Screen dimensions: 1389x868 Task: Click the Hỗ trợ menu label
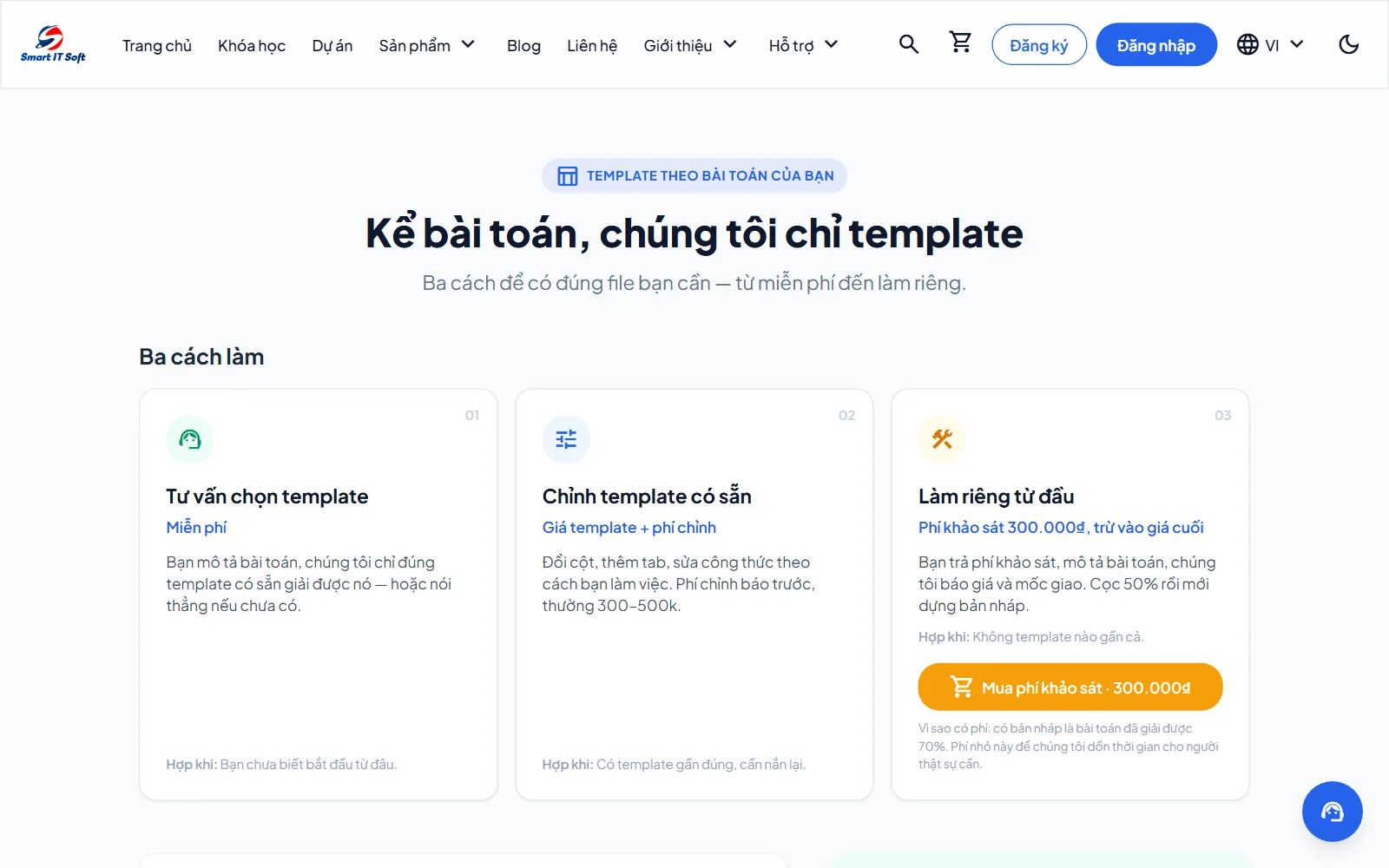click(791, 45)
